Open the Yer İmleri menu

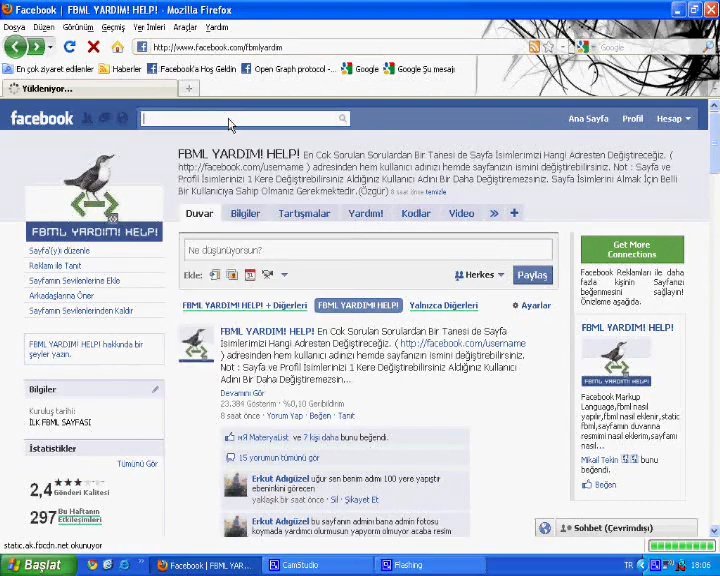[149, 27]
